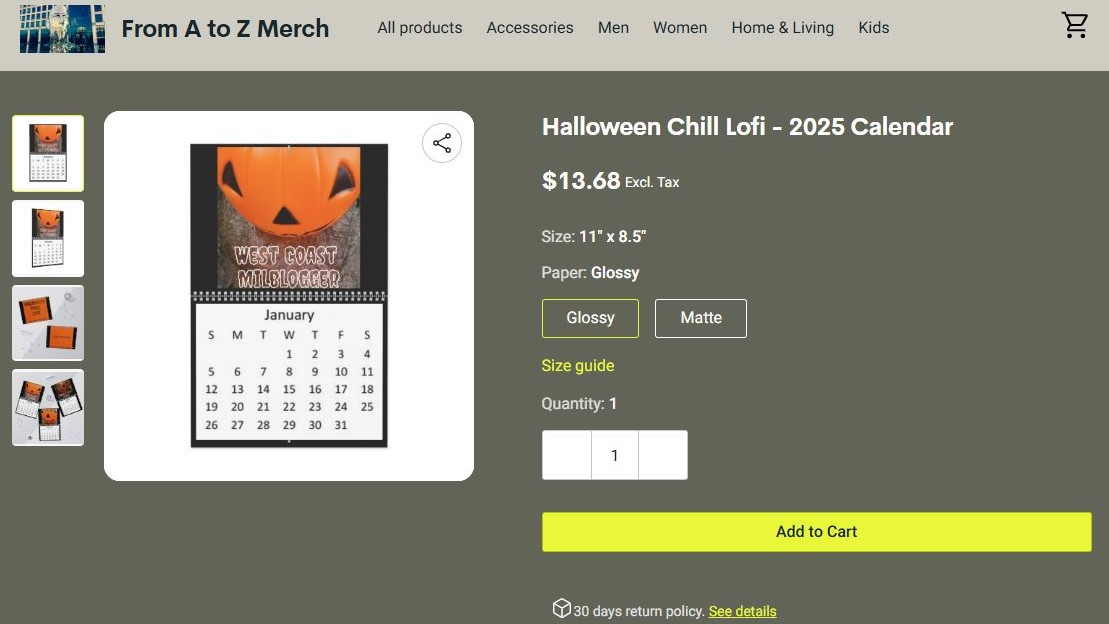Decrease quantity with the left stepper button
1109x624 pixels.
coord(567,455)
